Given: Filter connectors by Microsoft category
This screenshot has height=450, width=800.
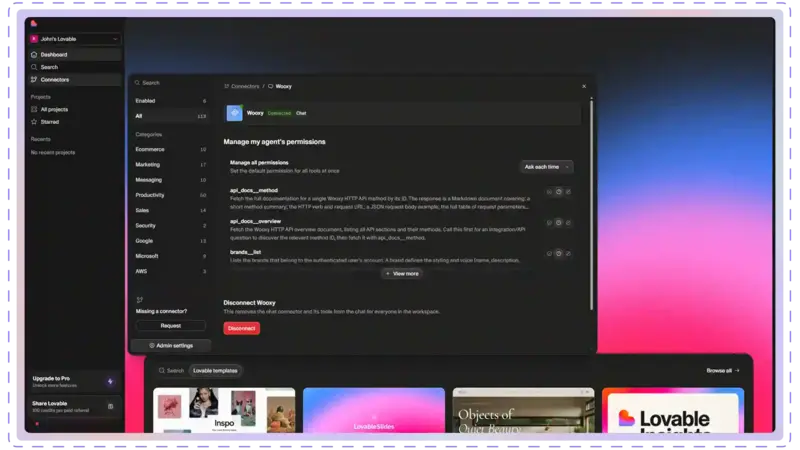Looking at the screenshot, I should 170,256.
